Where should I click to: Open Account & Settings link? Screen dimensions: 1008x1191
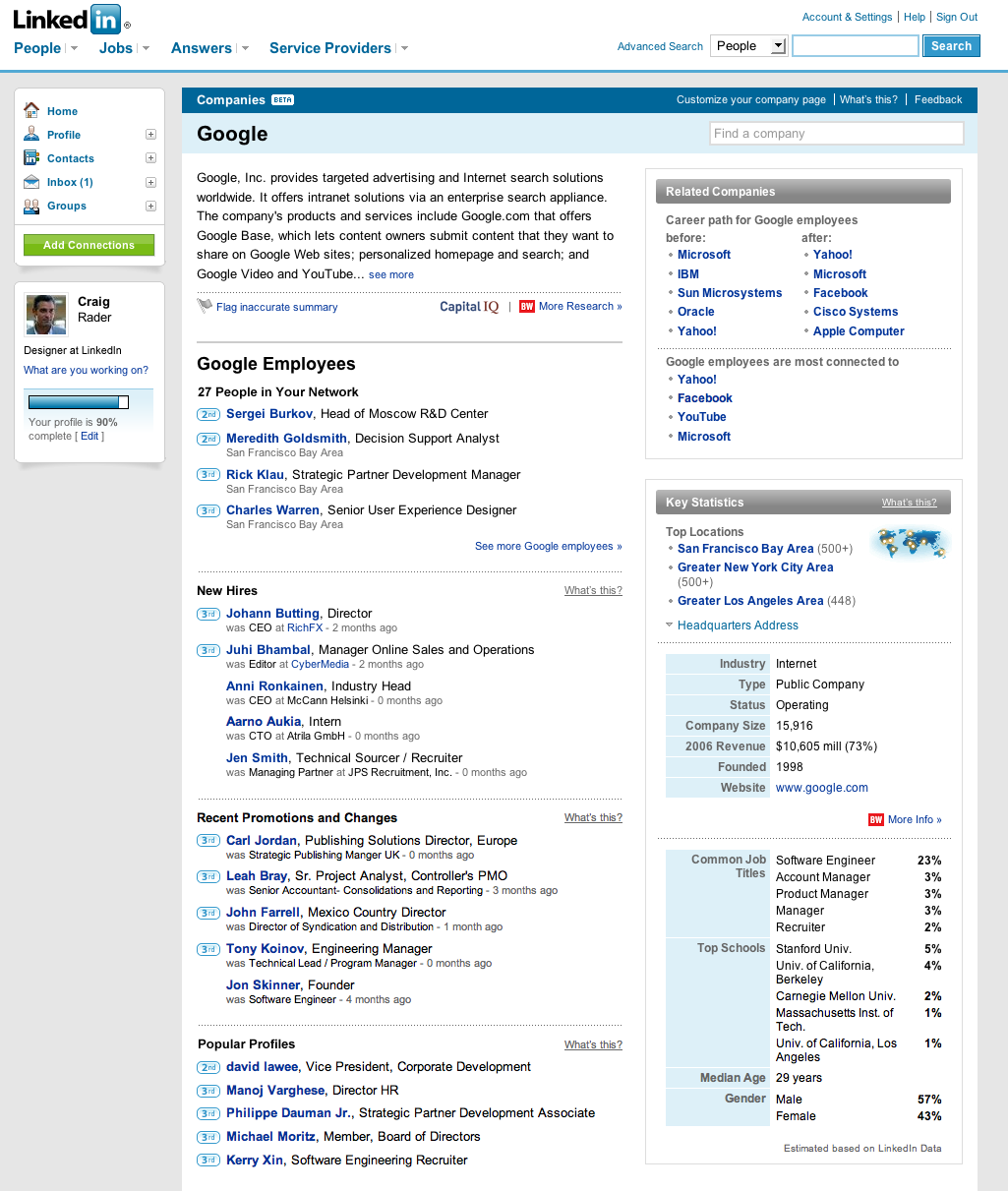click(847, 17)
